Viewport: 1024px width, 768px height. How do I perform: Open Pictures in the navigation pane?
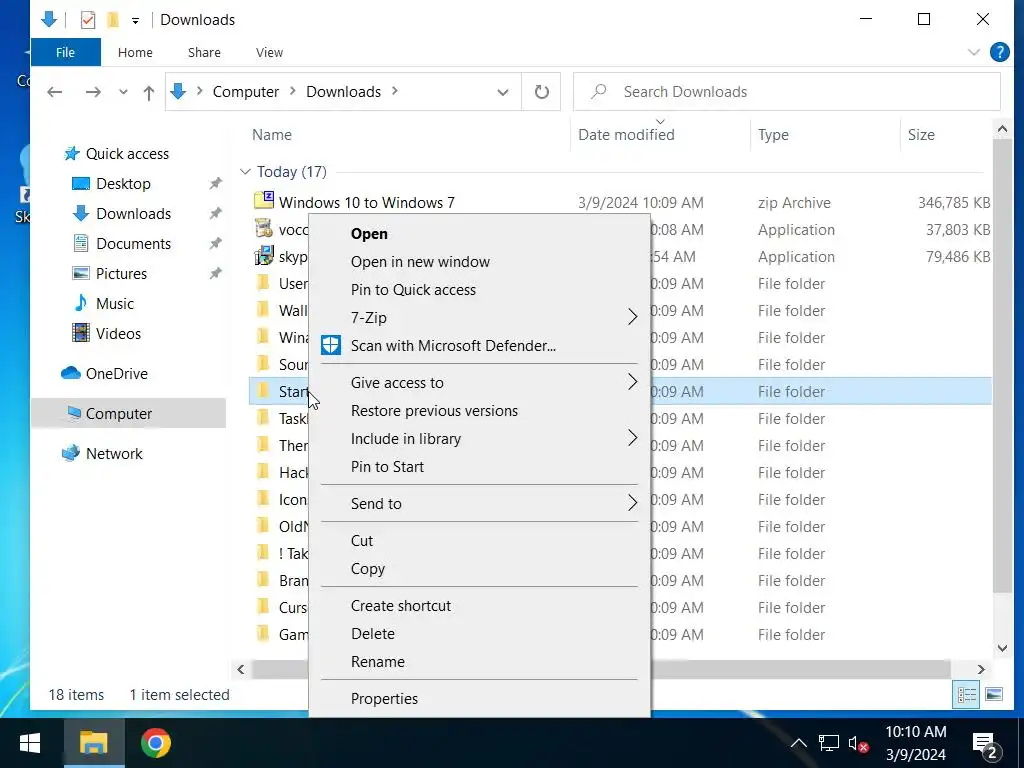tap(121, 274)
